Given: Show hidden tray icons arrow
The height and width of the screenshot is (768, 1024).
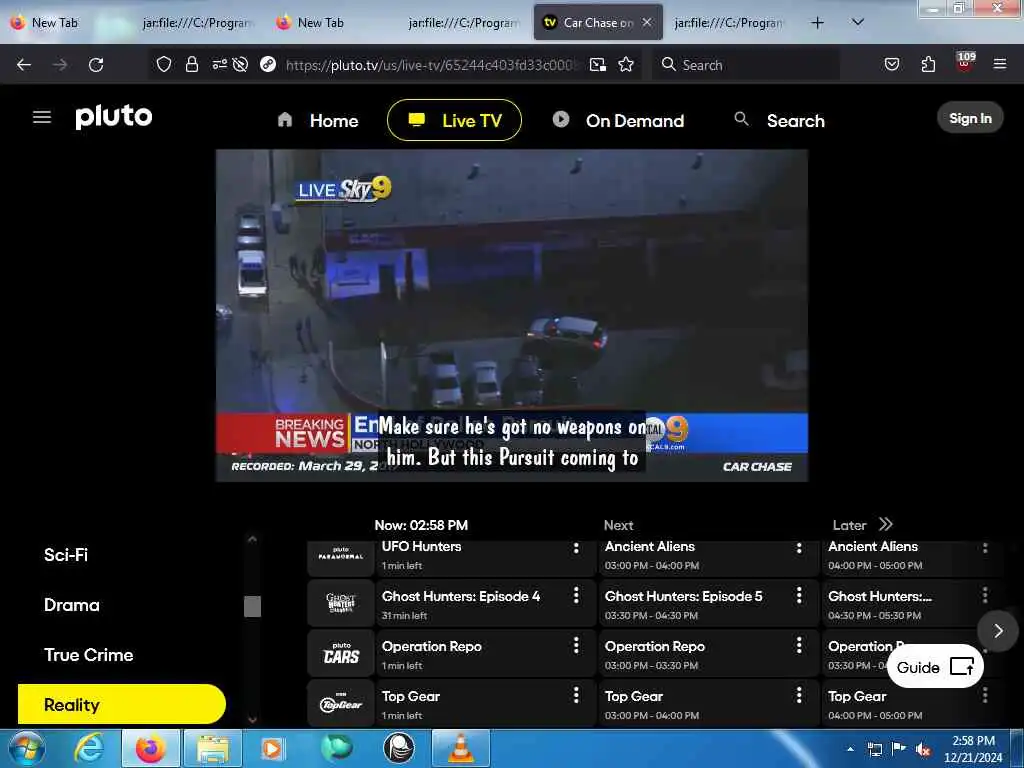Looking at the screenshot, I should [x=850, y=749].
